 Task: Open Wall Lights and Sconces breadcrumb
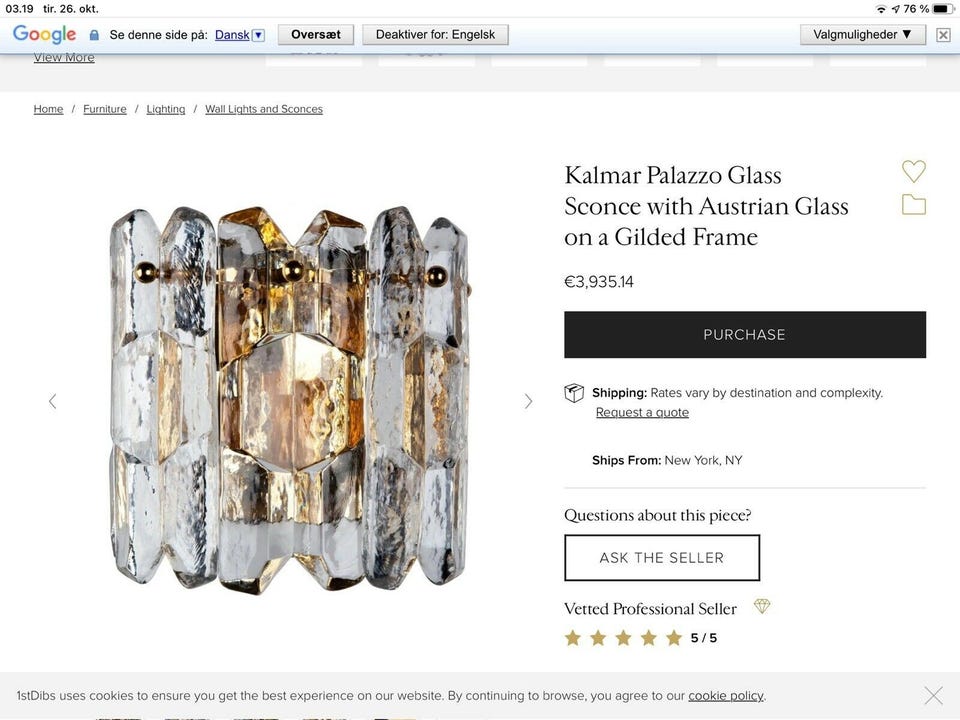pyautogui.click(x=264, y=109)
